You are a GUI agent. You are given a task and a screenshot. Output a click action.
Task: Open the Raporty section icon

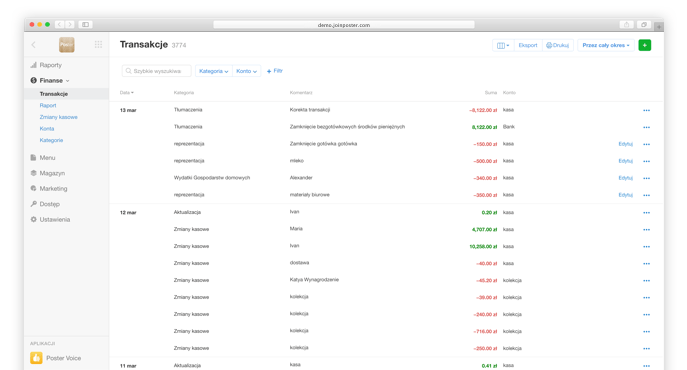click(33, 65)
